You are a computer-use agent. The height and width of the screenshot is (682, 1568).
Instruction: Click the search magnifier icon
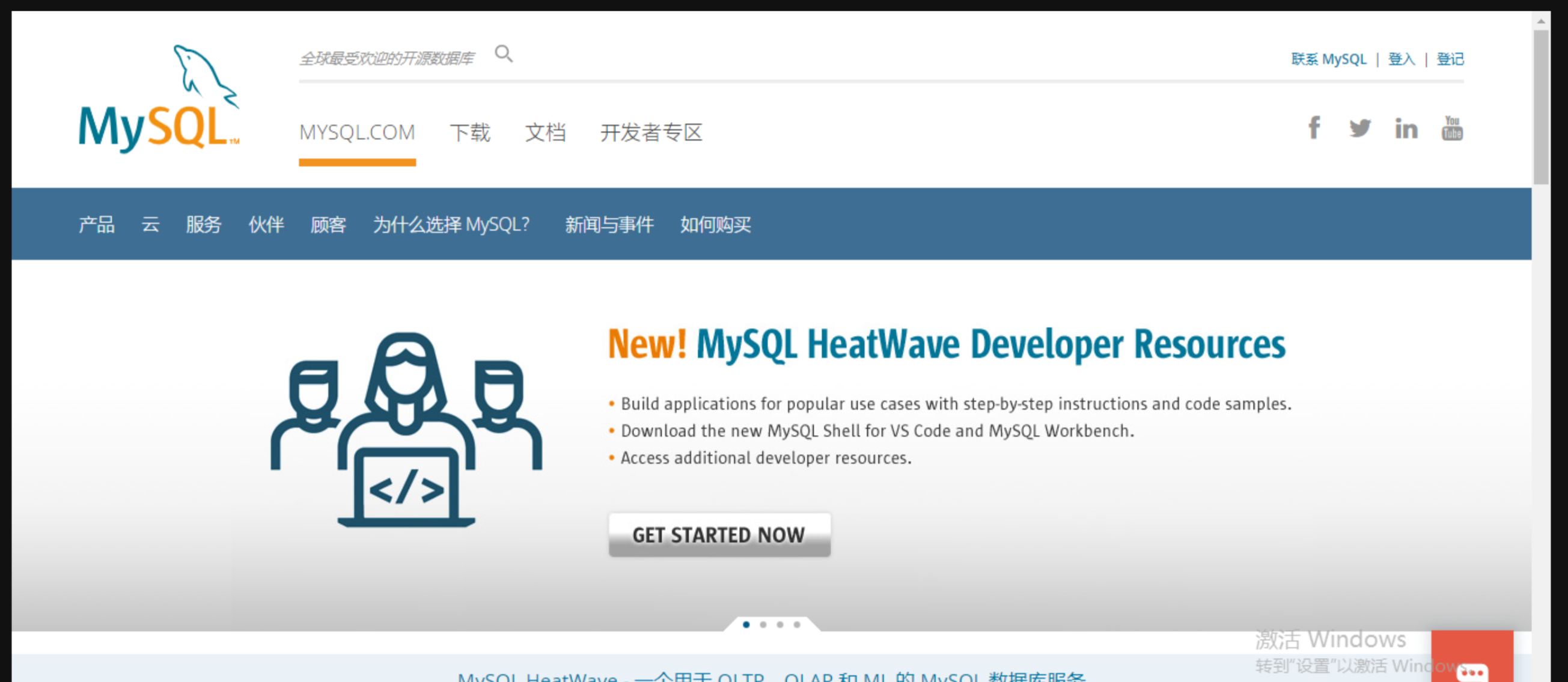(504, 54)
